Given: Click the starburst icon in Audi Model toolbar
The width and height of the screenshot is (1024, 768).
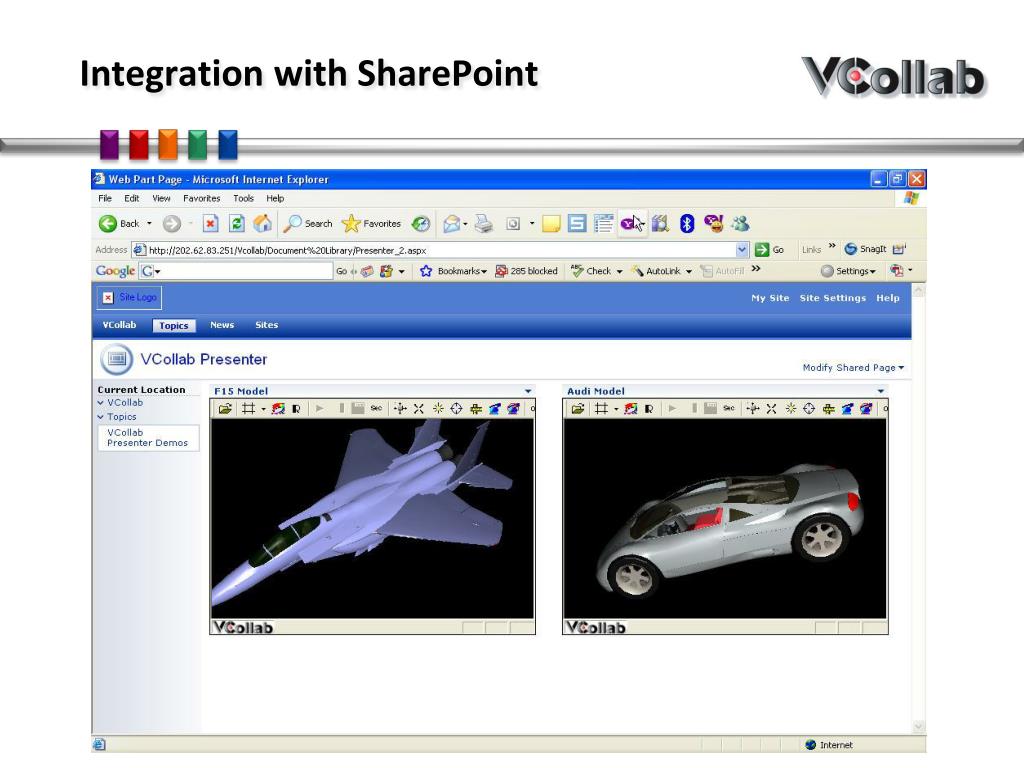Looking at the screenshot, I should 790,409.
